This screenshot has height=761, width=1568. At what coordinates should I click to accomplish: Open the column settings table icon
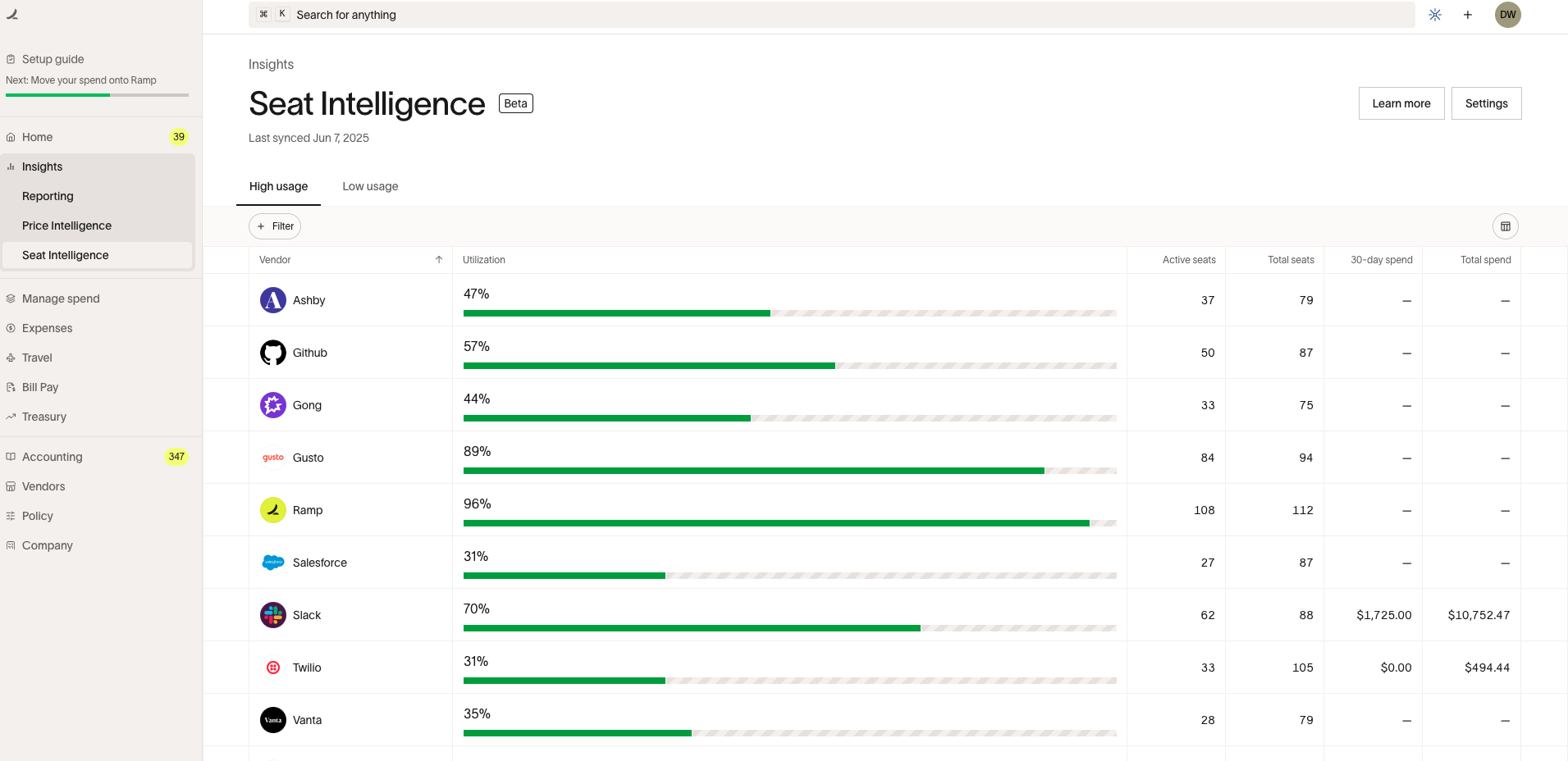pos(1505,226)
